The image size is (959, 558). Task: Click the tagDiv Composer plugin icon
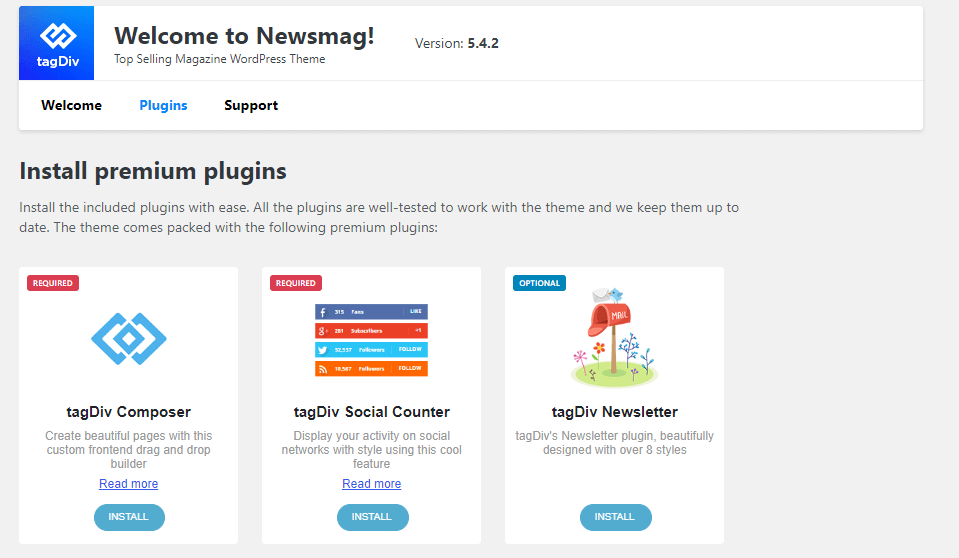(128, 338)
